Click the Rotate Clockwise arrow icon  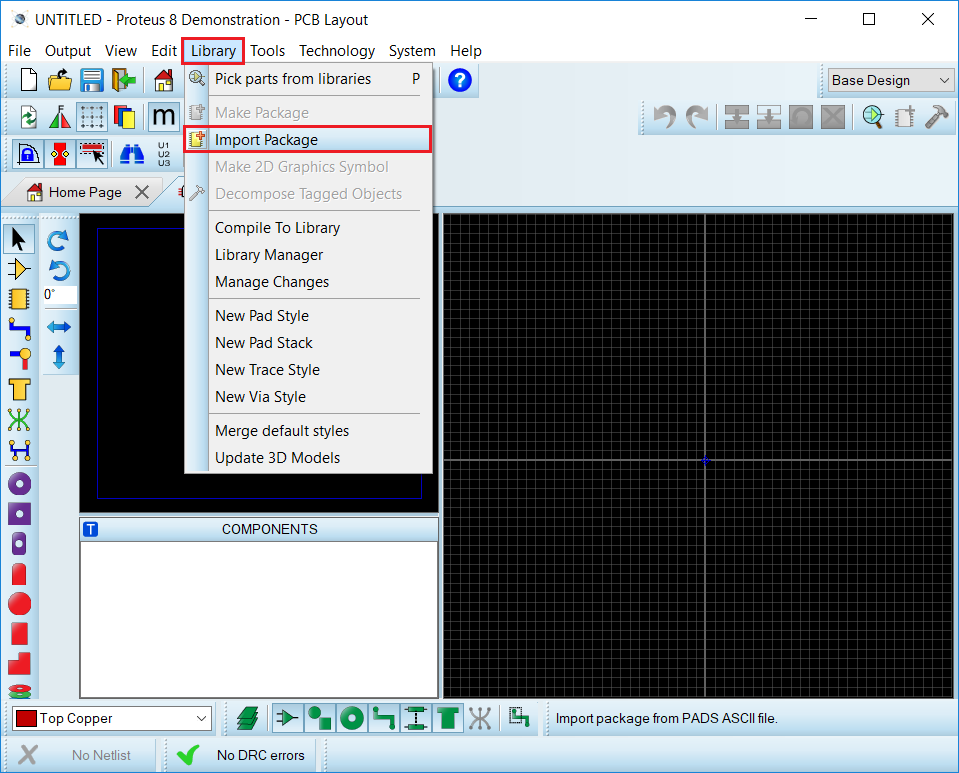pos(59,240)
